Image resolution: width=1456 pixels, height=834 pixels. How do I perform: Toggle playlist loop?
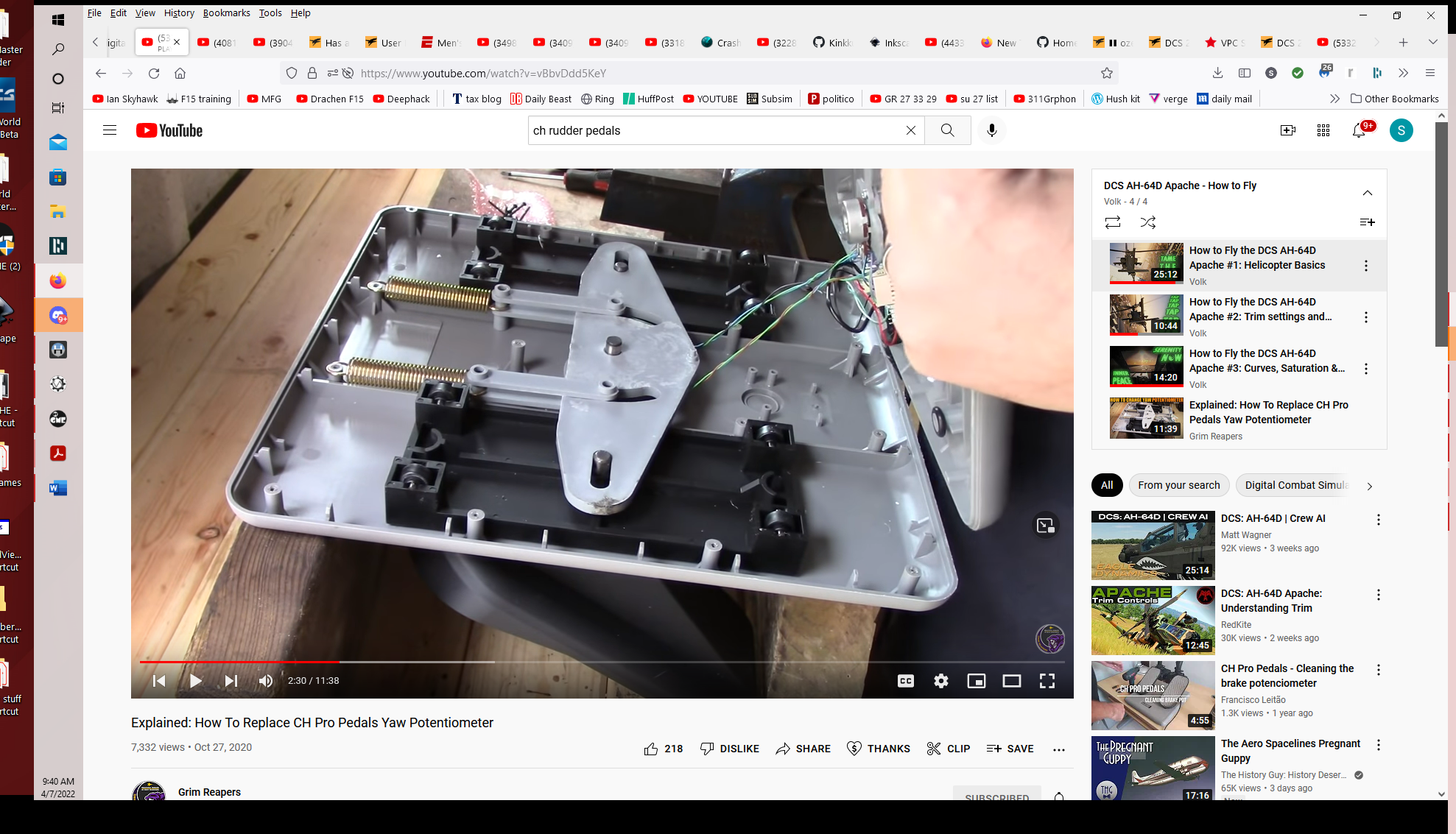click(x=1113, y=222)
